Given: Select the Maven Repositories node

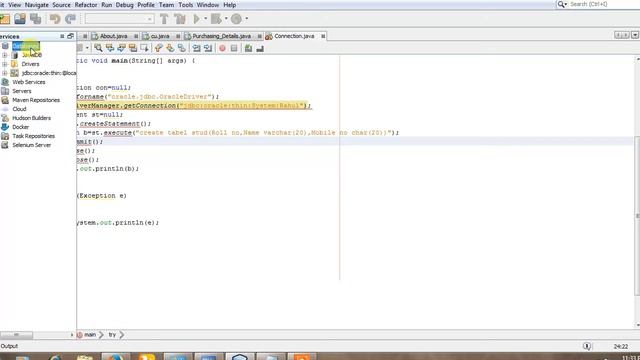Looking at the screenshot, I should tap(36, 100).
